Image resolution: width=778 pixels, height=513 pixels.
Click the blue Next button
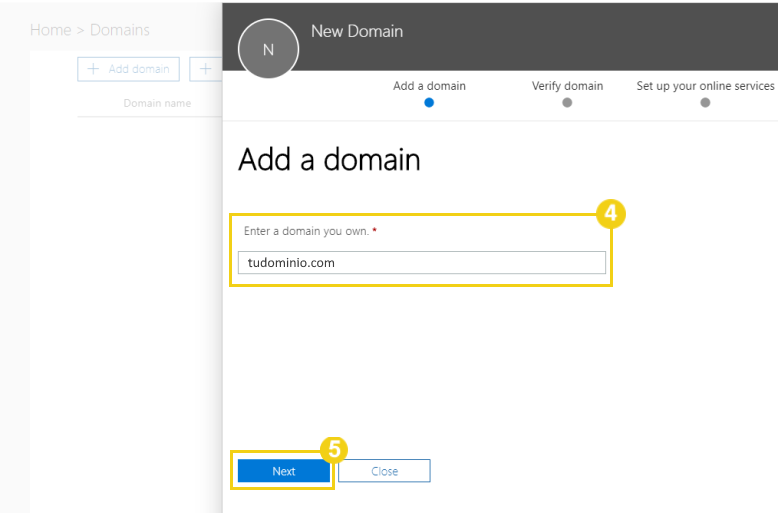(284, 471)
